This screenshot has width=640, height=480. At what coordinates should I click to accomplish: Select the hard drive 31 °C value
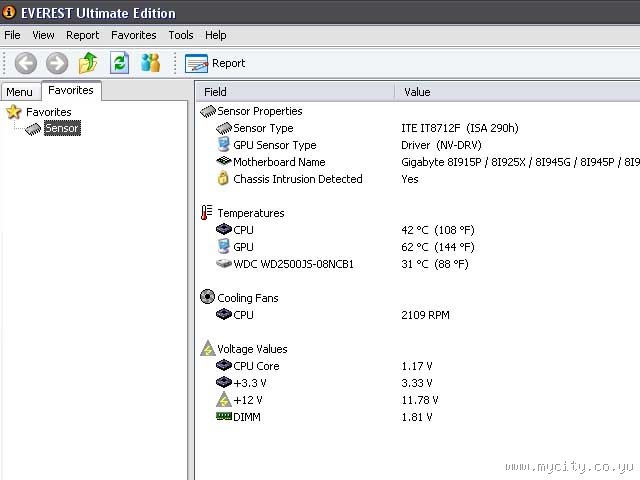(435, 264)
